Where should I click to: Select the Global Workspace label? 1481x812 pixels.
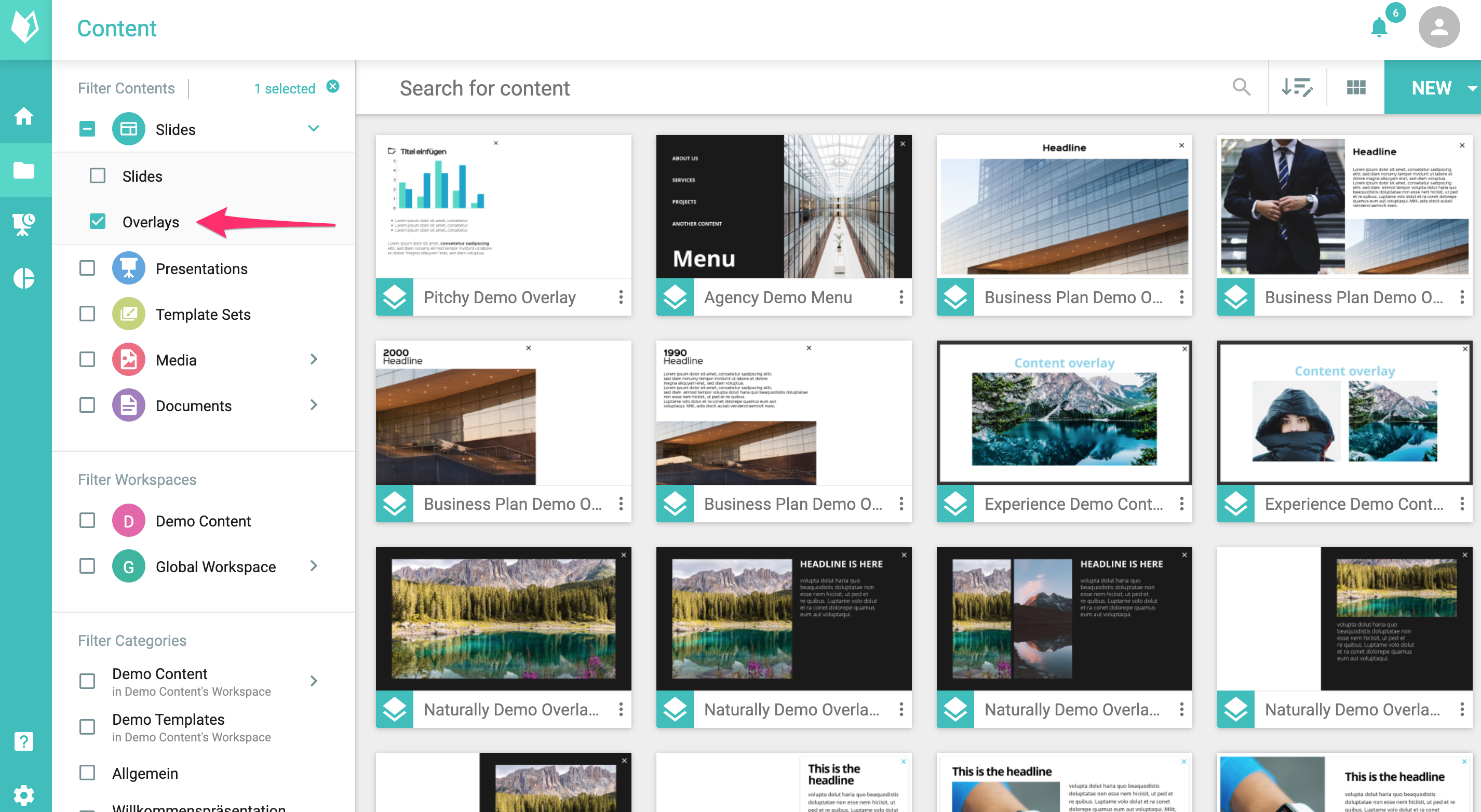[216, 566]
